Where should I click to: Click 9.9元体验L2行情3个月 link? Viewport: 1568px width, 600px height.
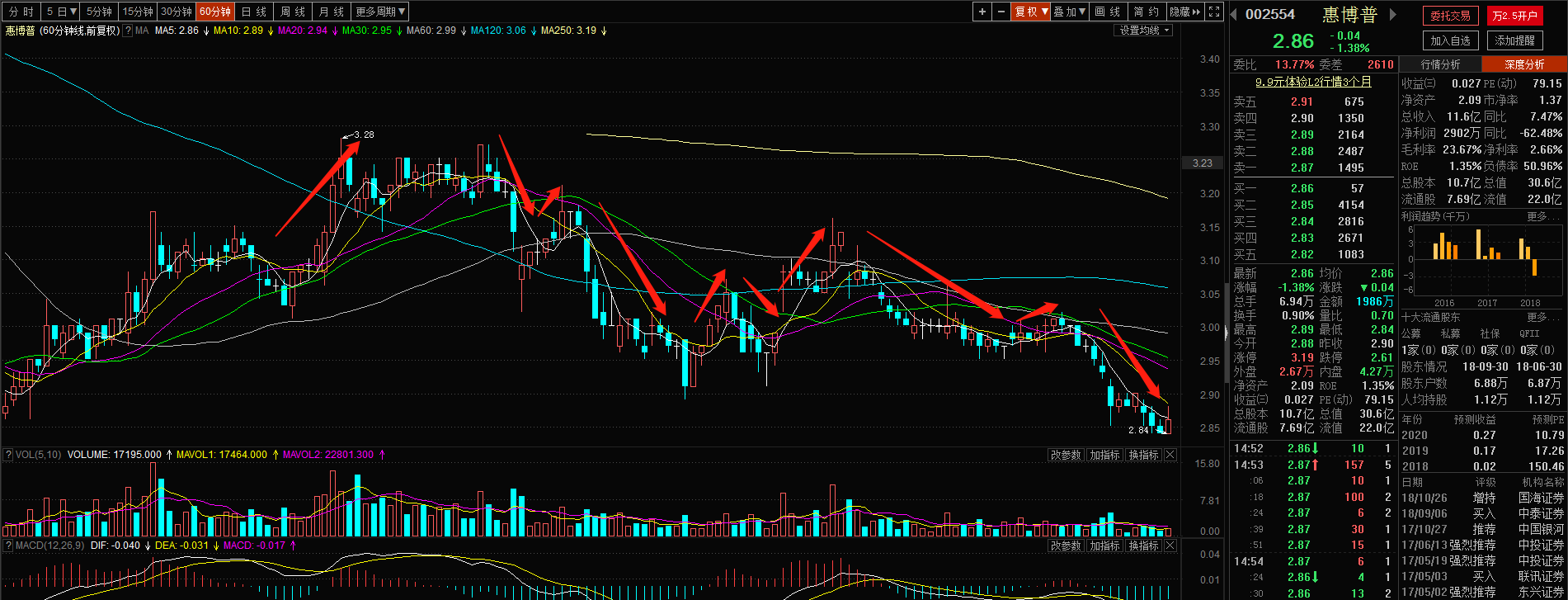click(1314, 82)
